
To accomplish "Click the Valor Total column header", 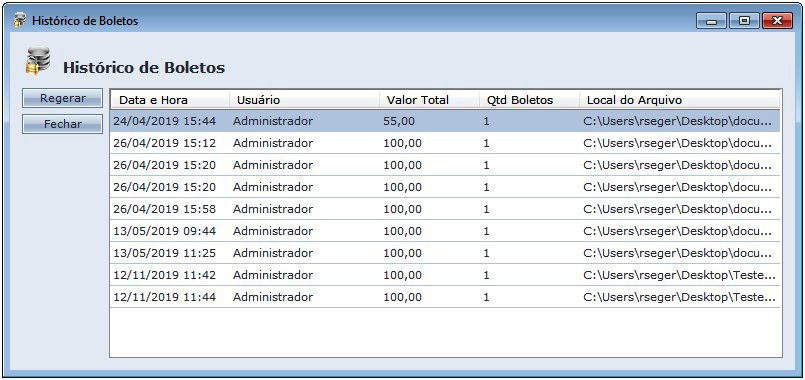I will [x=429, y=100].
